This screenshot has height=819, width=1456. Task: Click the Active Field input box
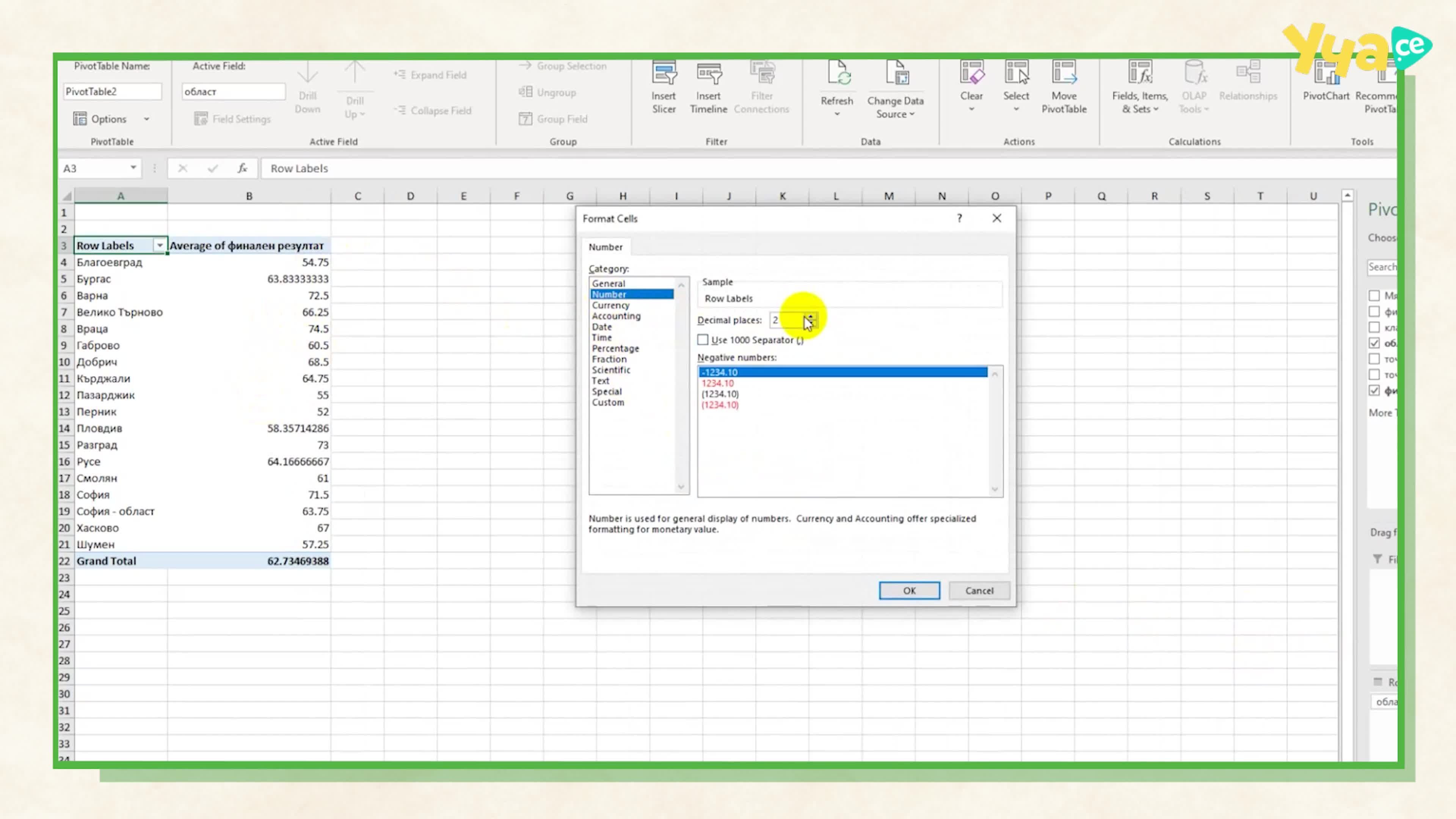point(233,91)
